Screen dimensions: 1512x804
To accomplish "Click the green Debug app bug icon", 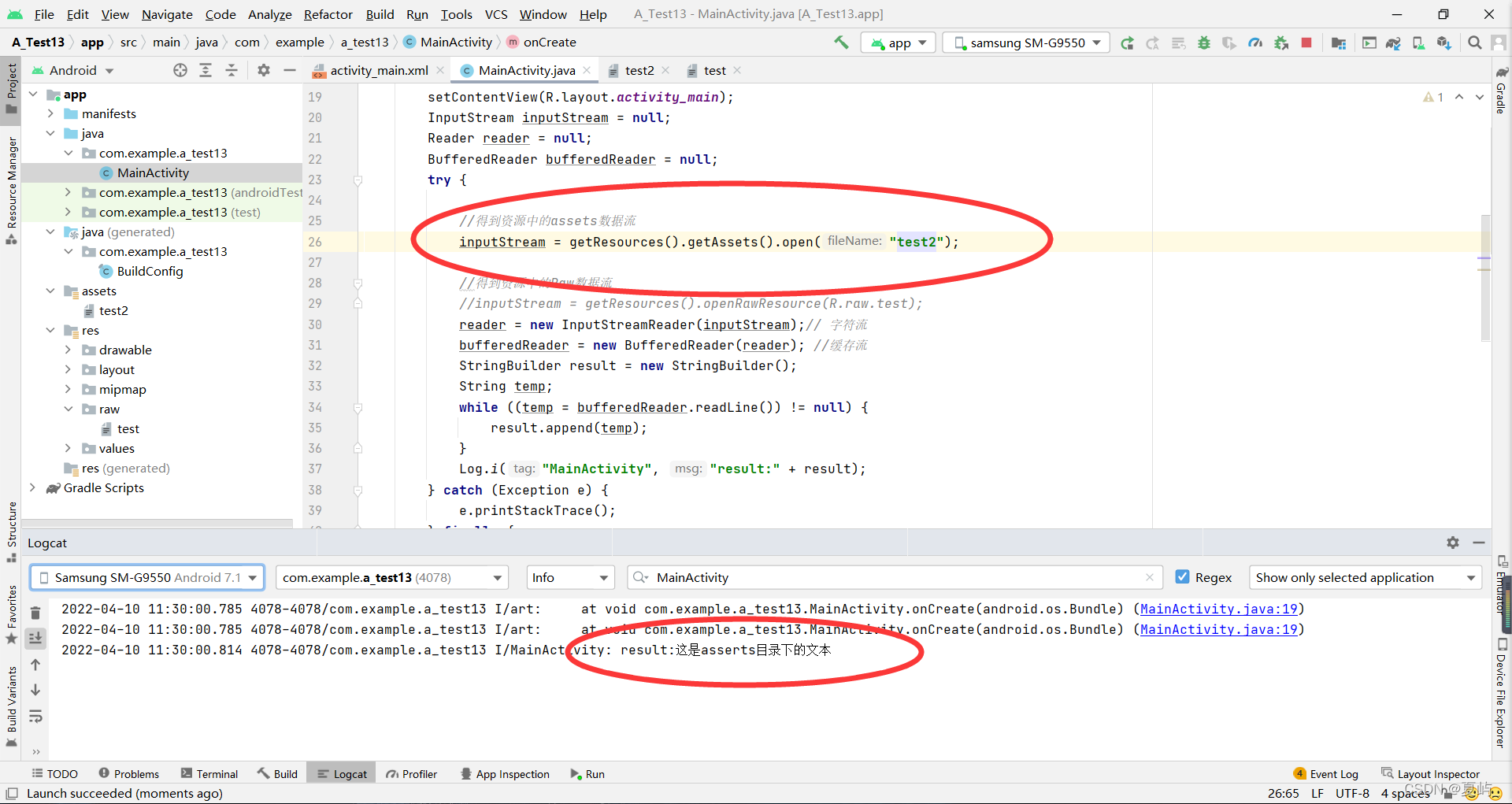I will tap(1203, 43).
